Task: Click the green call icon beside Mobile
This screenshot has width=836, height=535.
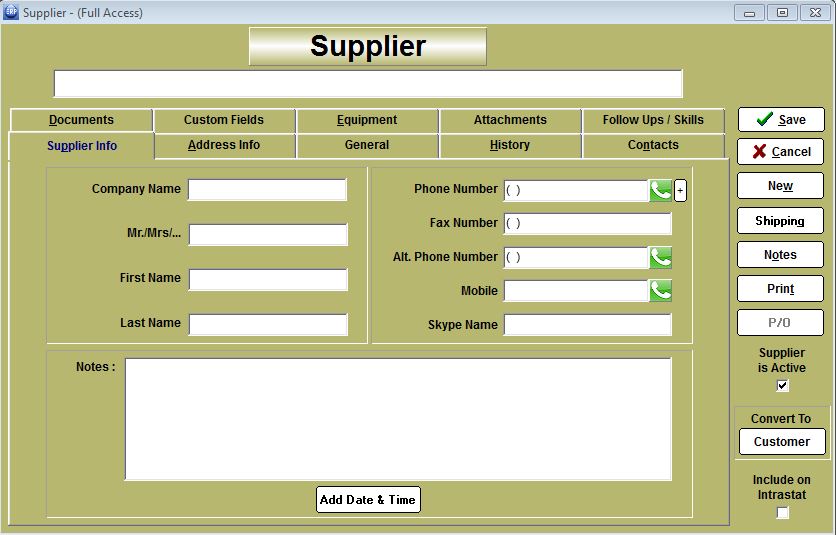Action: click(660, 291)
